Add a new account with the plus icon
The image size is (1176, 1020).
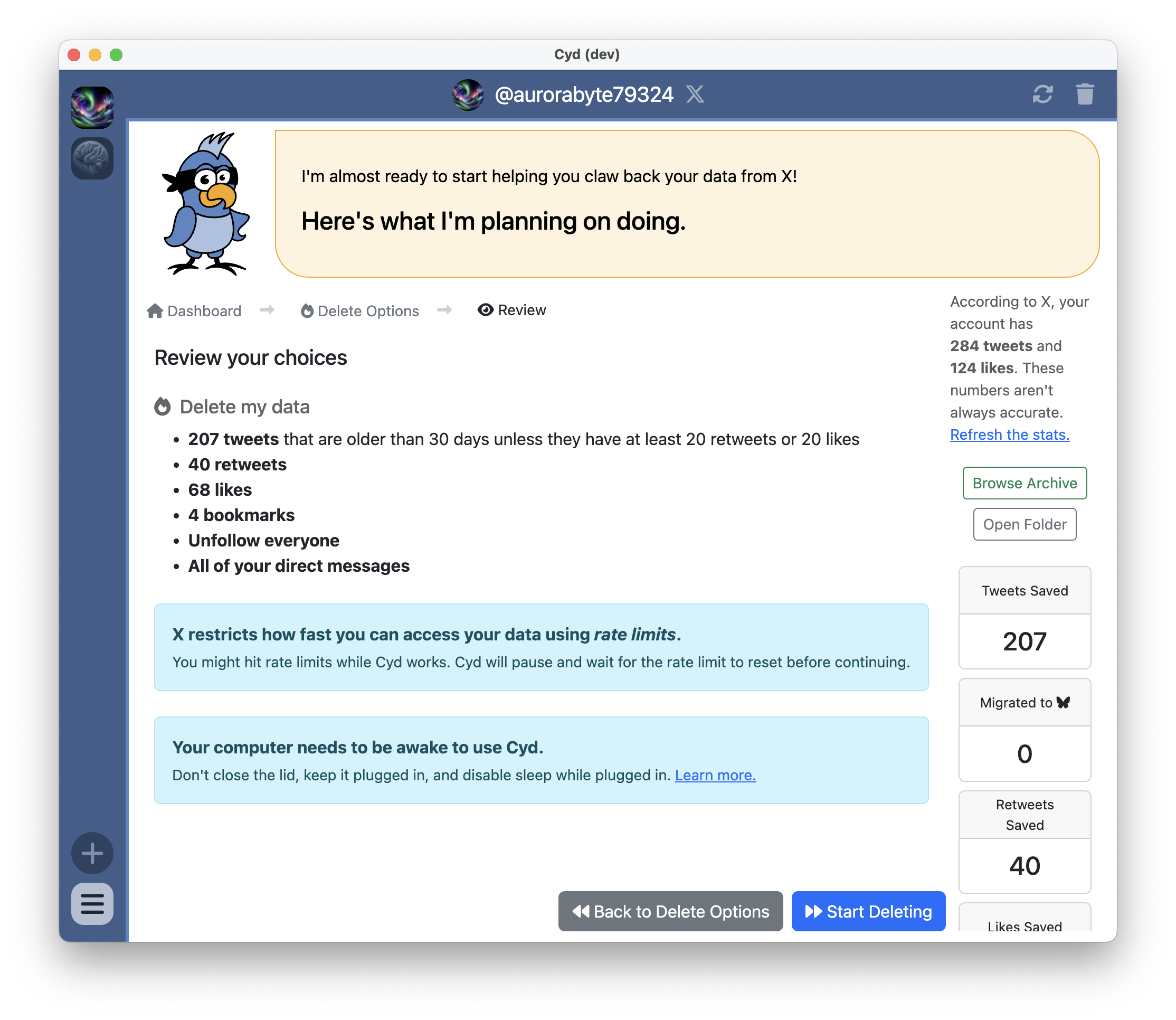click(92, 853)
